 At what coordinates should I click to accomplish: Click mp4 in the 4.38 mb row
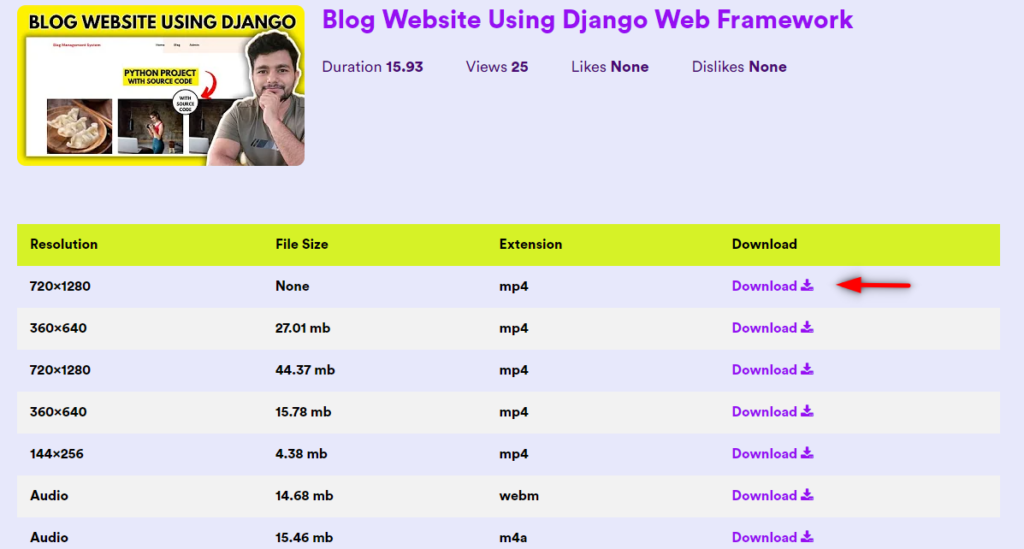513,453
